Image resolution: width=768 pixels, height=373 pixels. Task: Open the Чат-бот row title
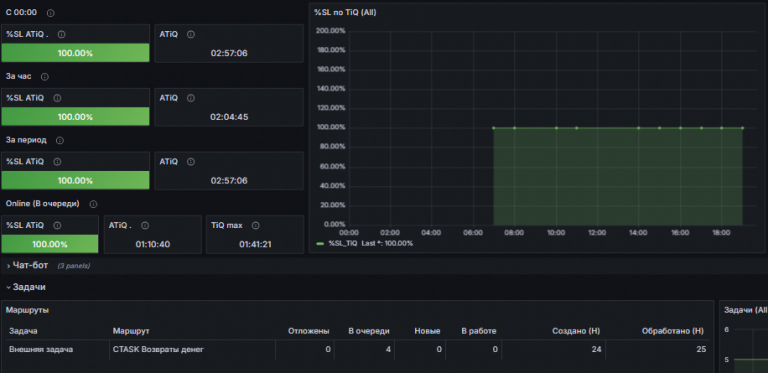point(30,265)
